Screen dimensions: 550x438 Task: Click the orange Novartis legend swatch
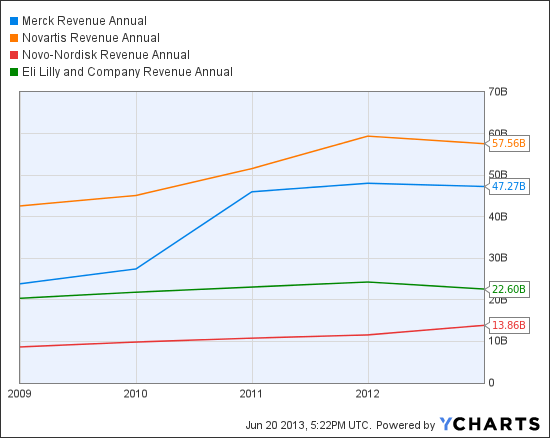[14, 38]
